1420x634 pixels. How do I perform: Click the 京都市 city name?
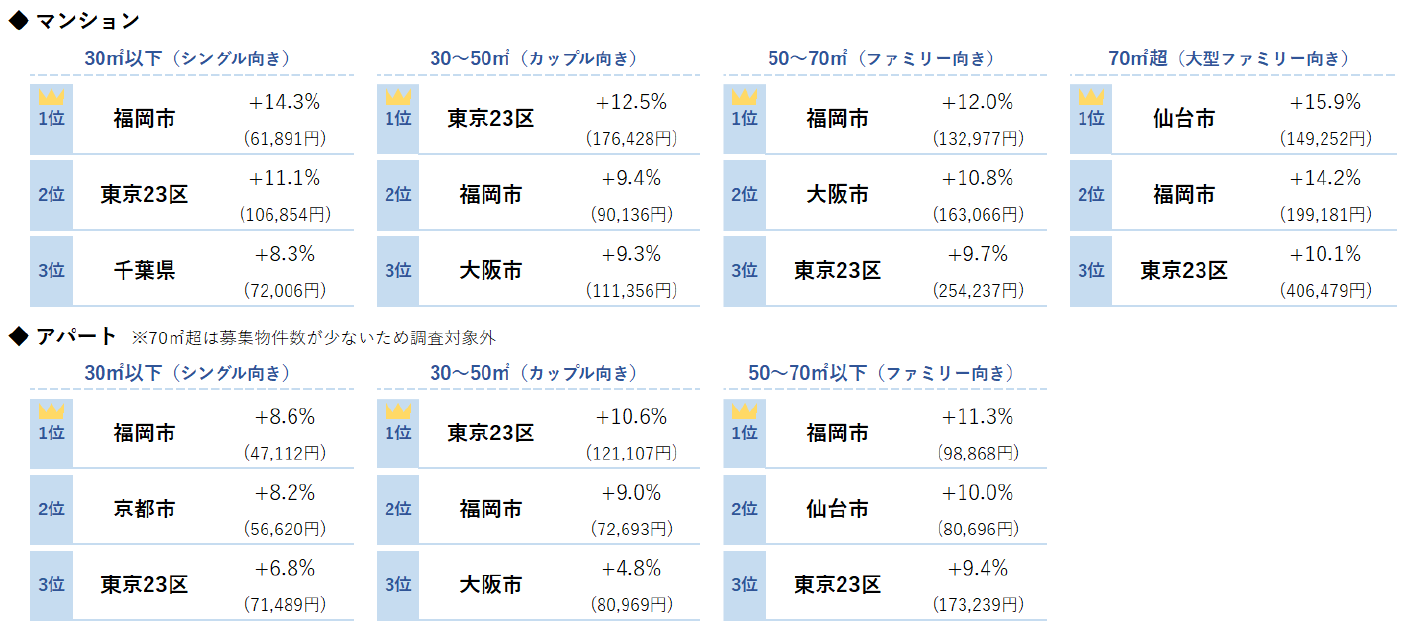(144, 509)
